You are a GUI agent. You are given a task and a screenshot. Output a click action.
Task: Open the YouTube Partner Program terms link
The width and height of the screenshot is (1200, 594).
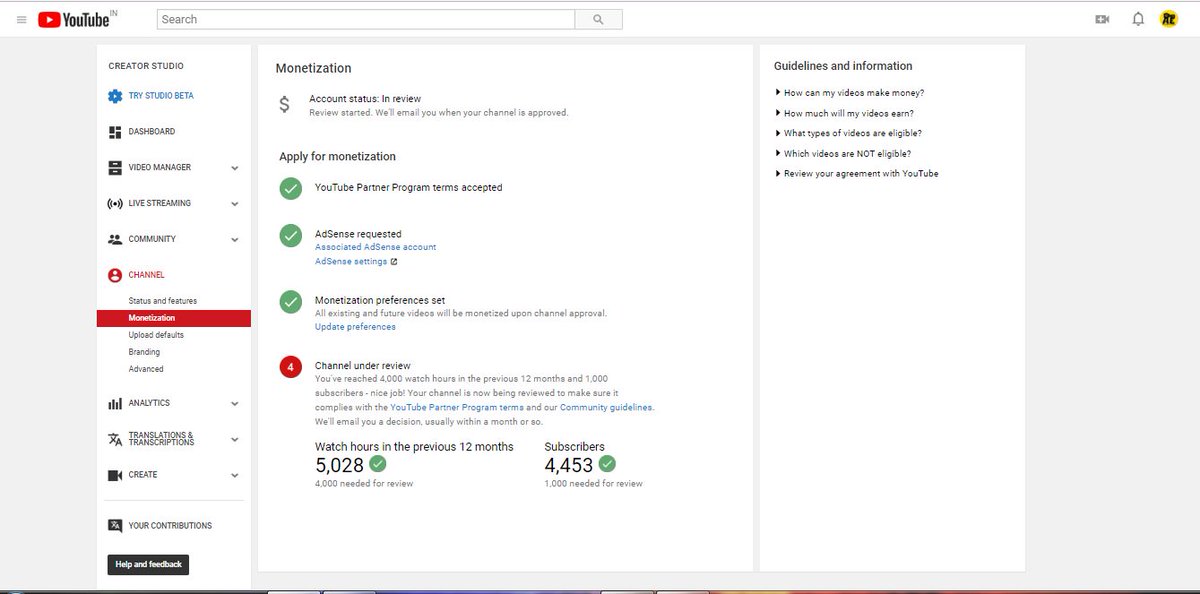point(457,408)
